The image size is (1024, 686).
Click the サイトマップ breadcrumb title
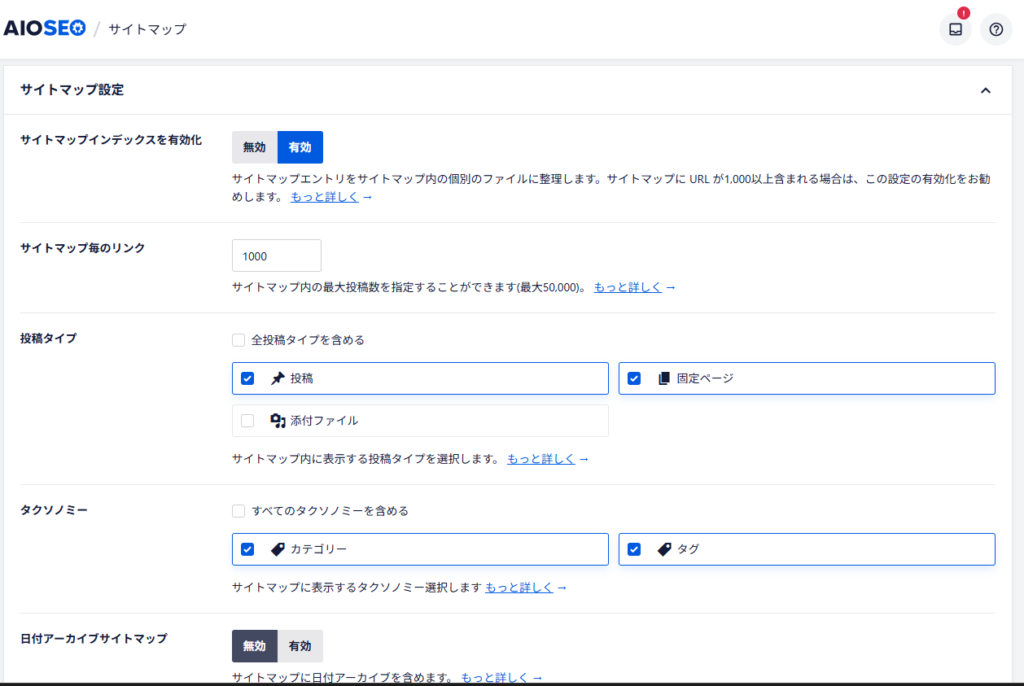[147, 29]
